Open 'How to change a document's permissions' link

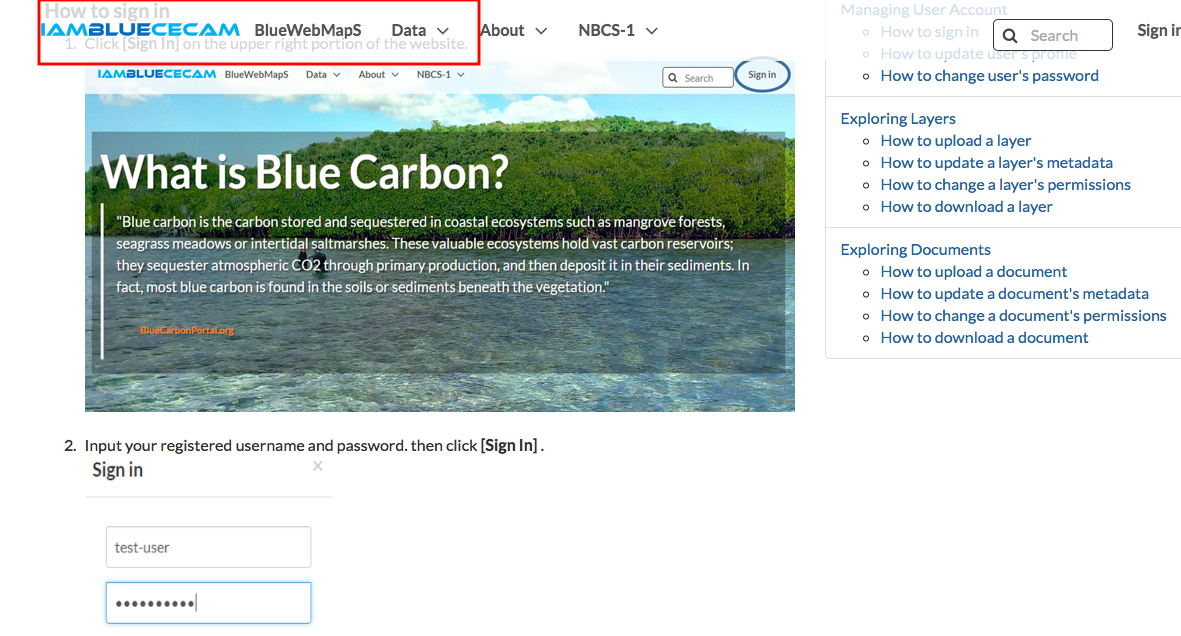click(x=1024, y=315)
